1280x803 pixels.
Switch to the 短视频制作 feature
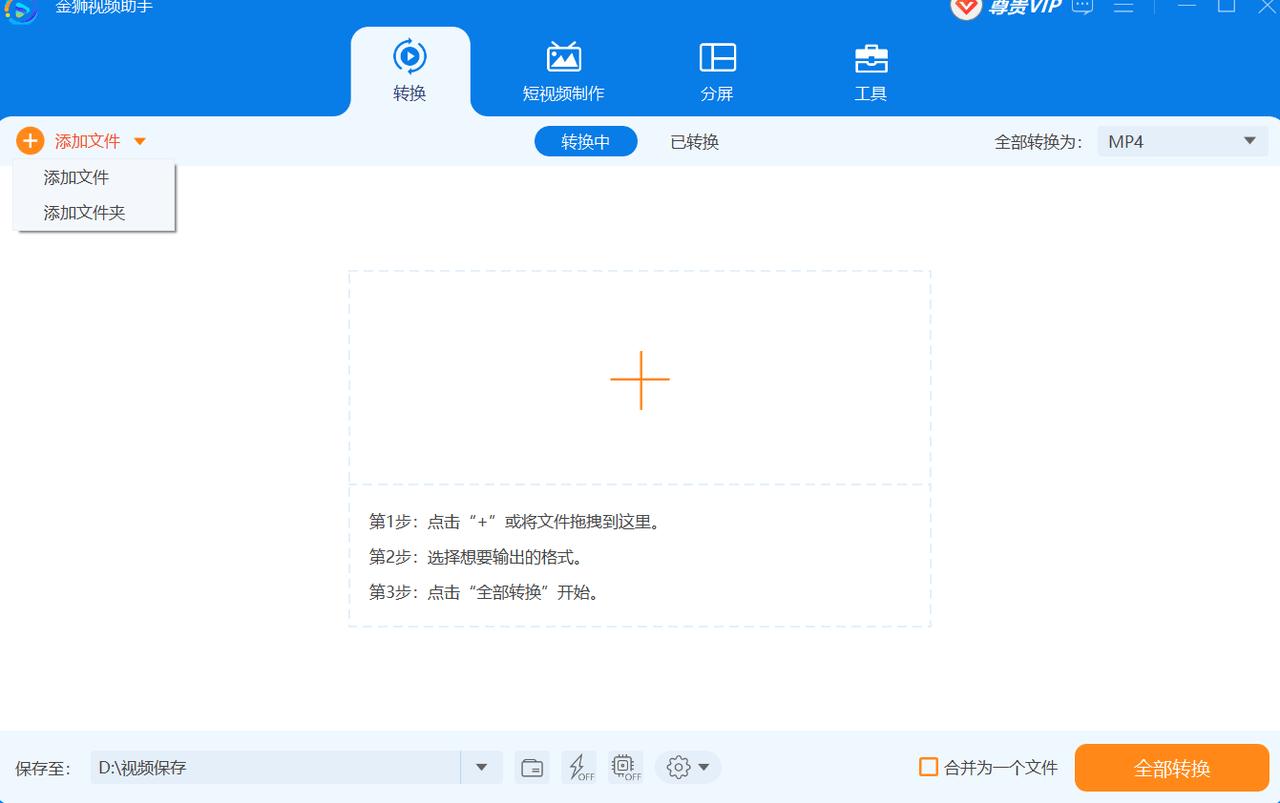coord(564,70)
